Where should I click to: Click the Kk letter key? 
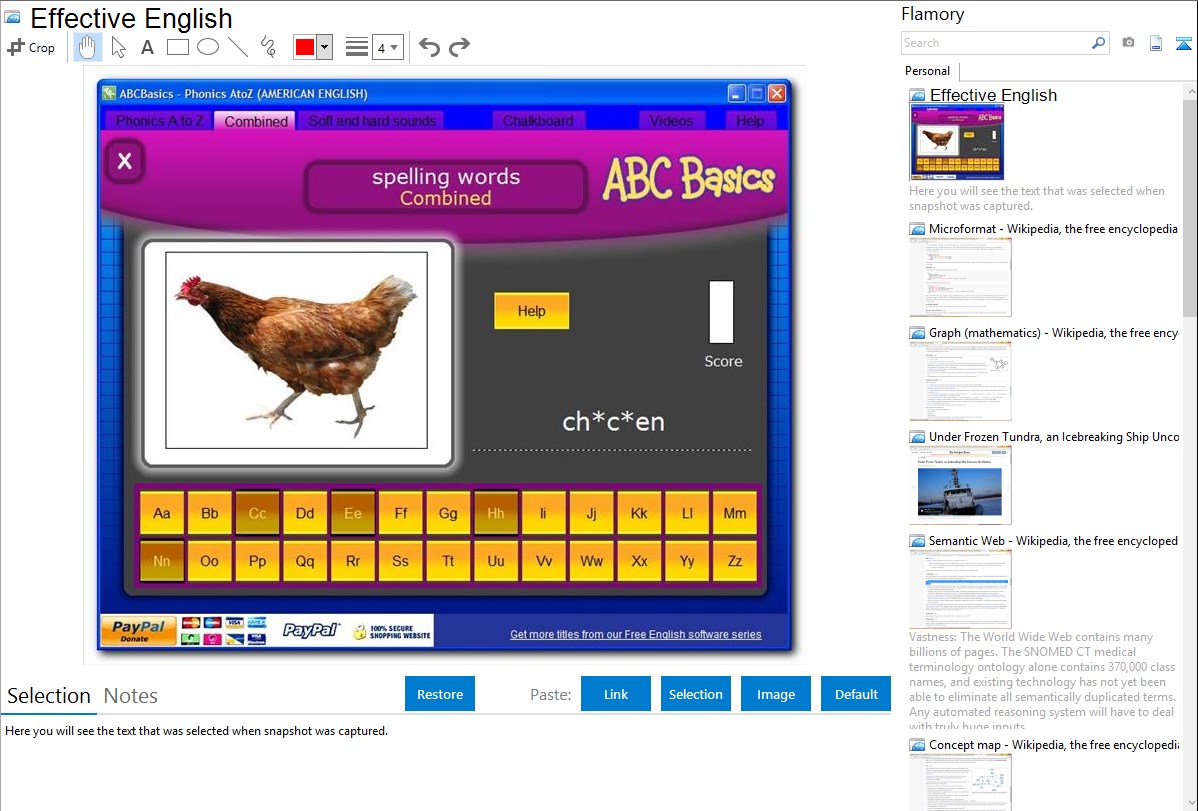pos(639,513)
